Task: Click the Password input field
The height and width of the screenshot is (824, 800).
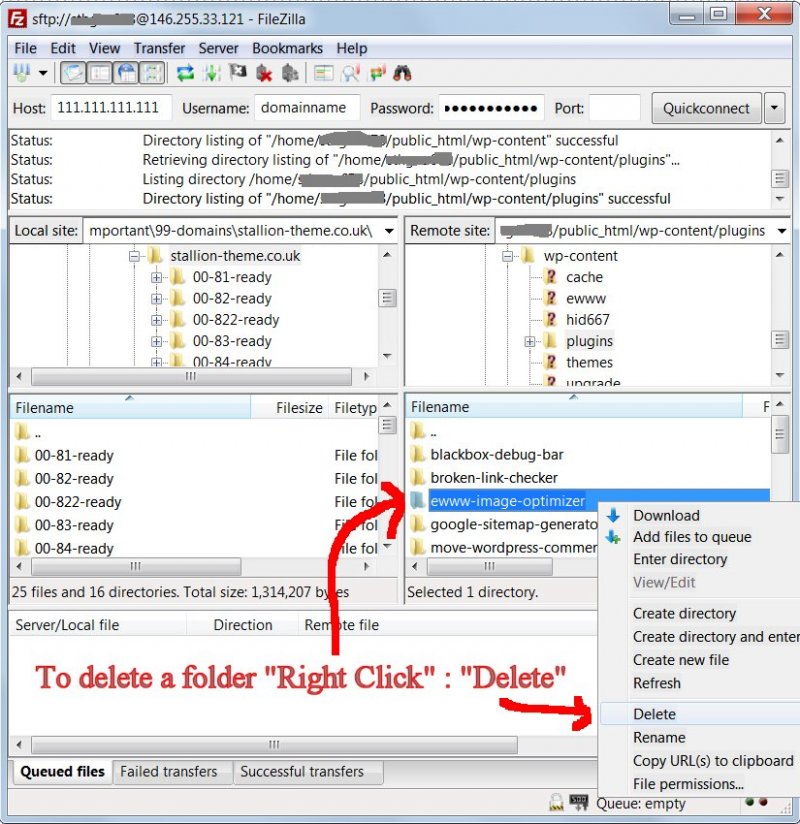Action: (491, 108)
